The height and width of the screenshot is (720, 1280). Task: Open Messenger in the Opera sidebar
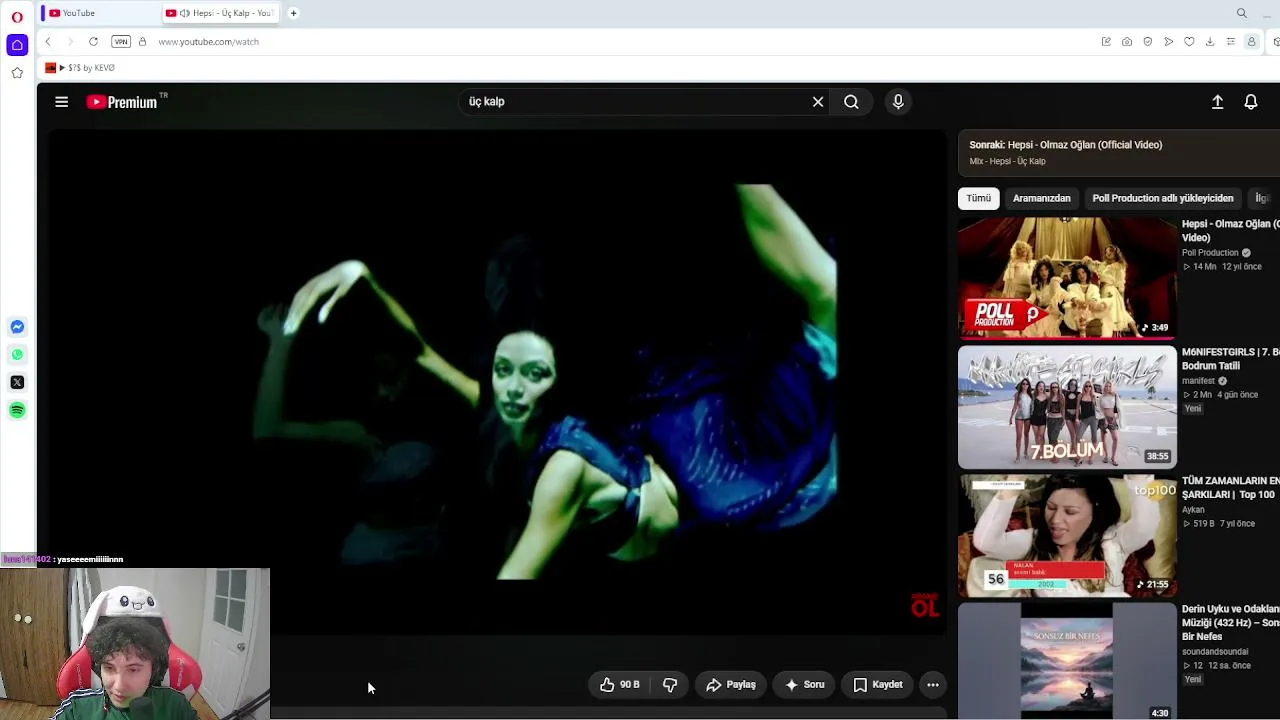tap(17, 327)
